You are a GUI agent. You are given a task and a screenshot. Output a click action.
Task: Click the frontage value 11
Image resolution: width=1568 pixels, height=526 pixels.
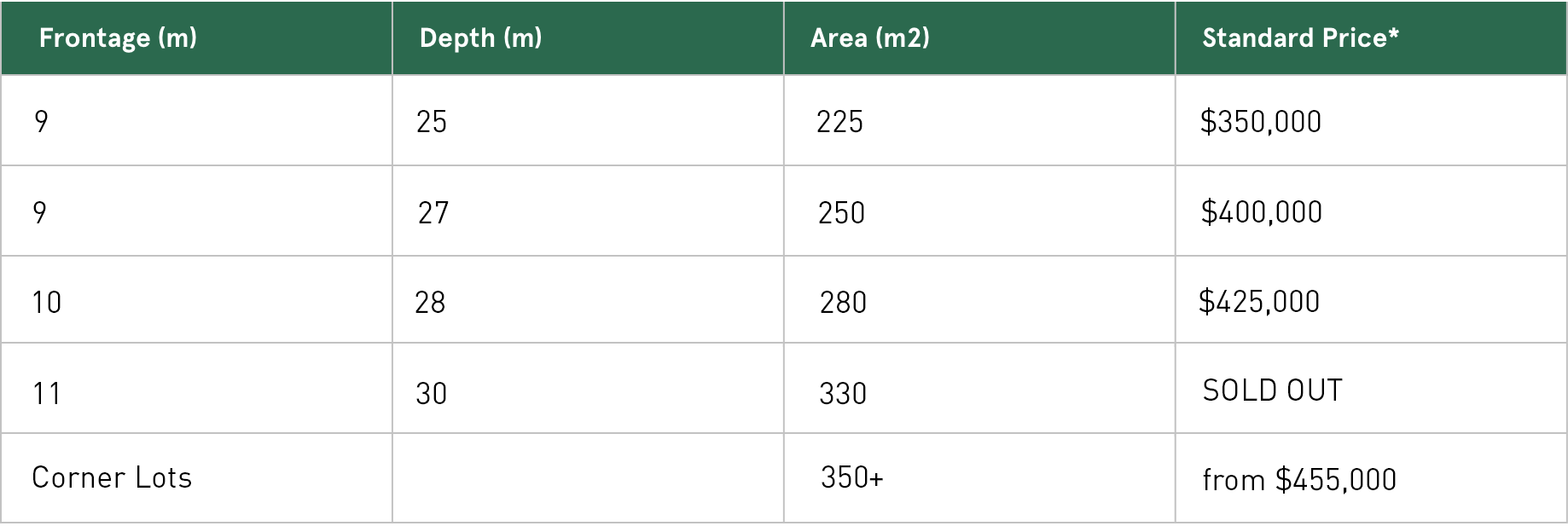coord(47,394)
